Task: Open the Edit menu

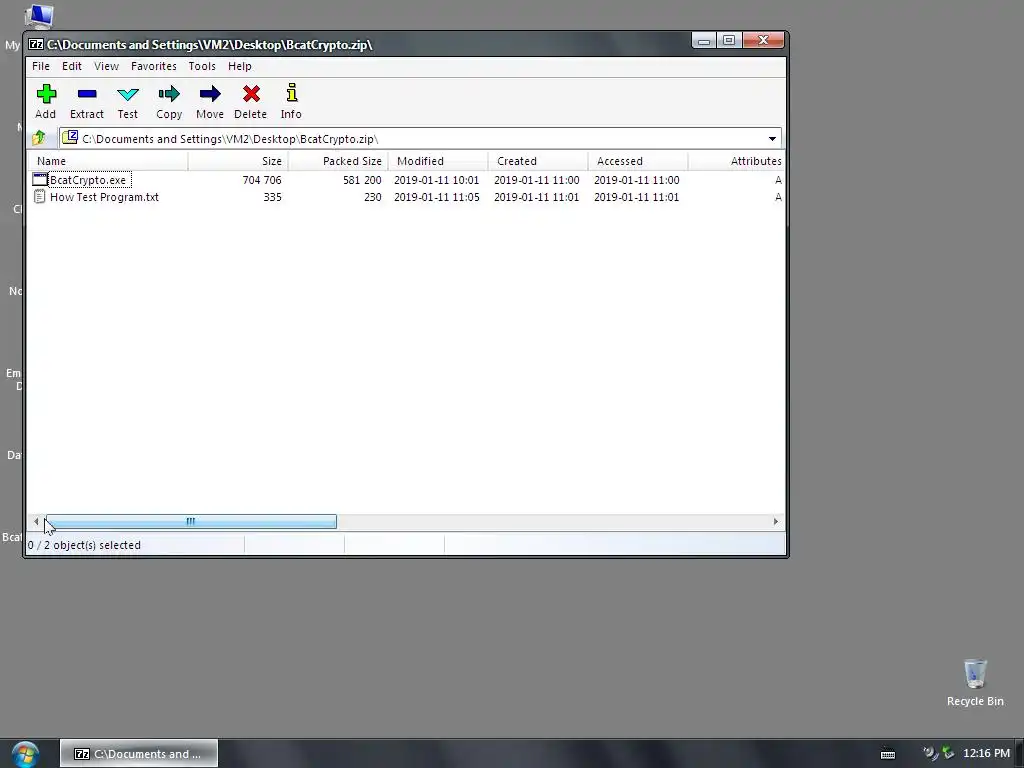Action: click(72, 66)
